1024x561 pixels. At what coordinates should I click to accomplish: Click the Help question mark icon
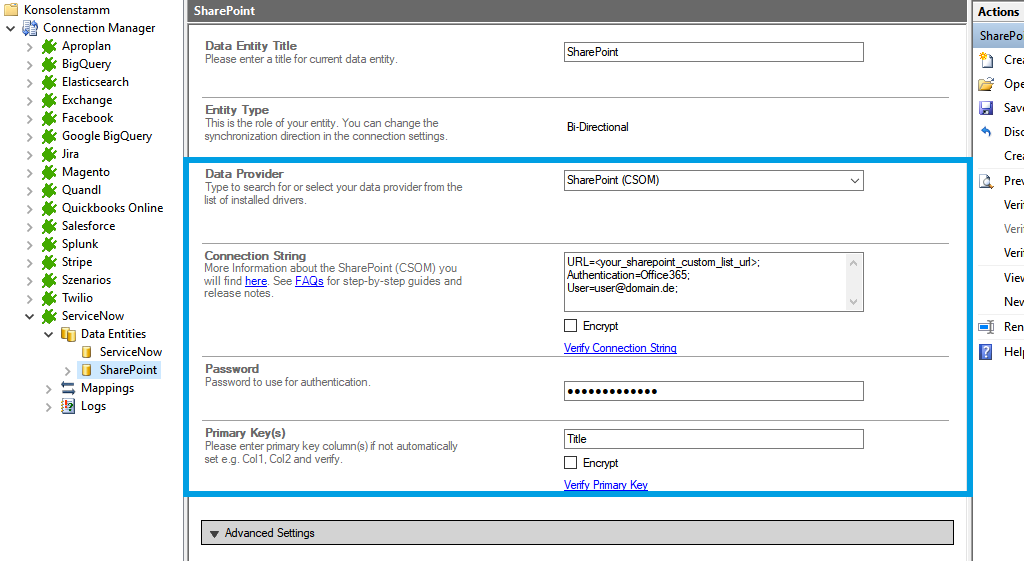pos(986,352)
